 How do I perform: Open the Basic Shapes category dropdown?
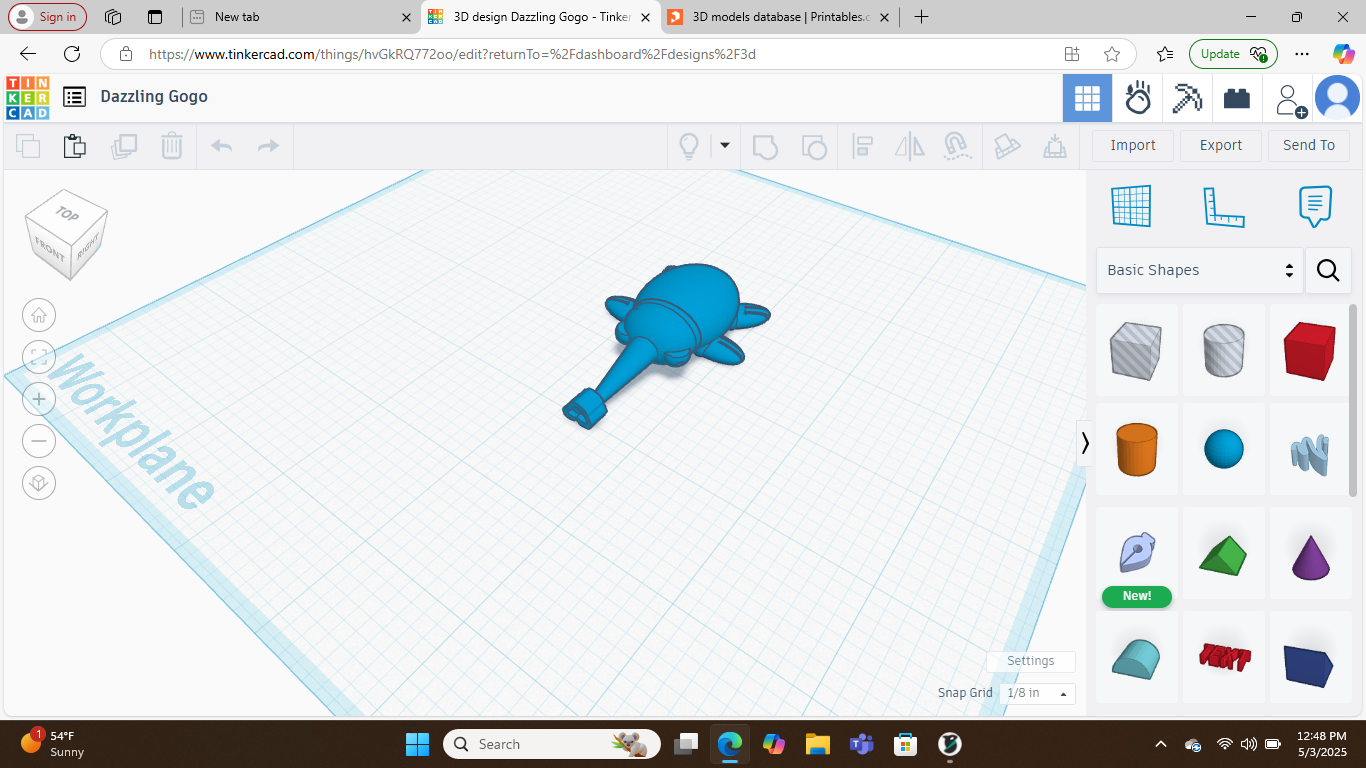[1200, 270]
